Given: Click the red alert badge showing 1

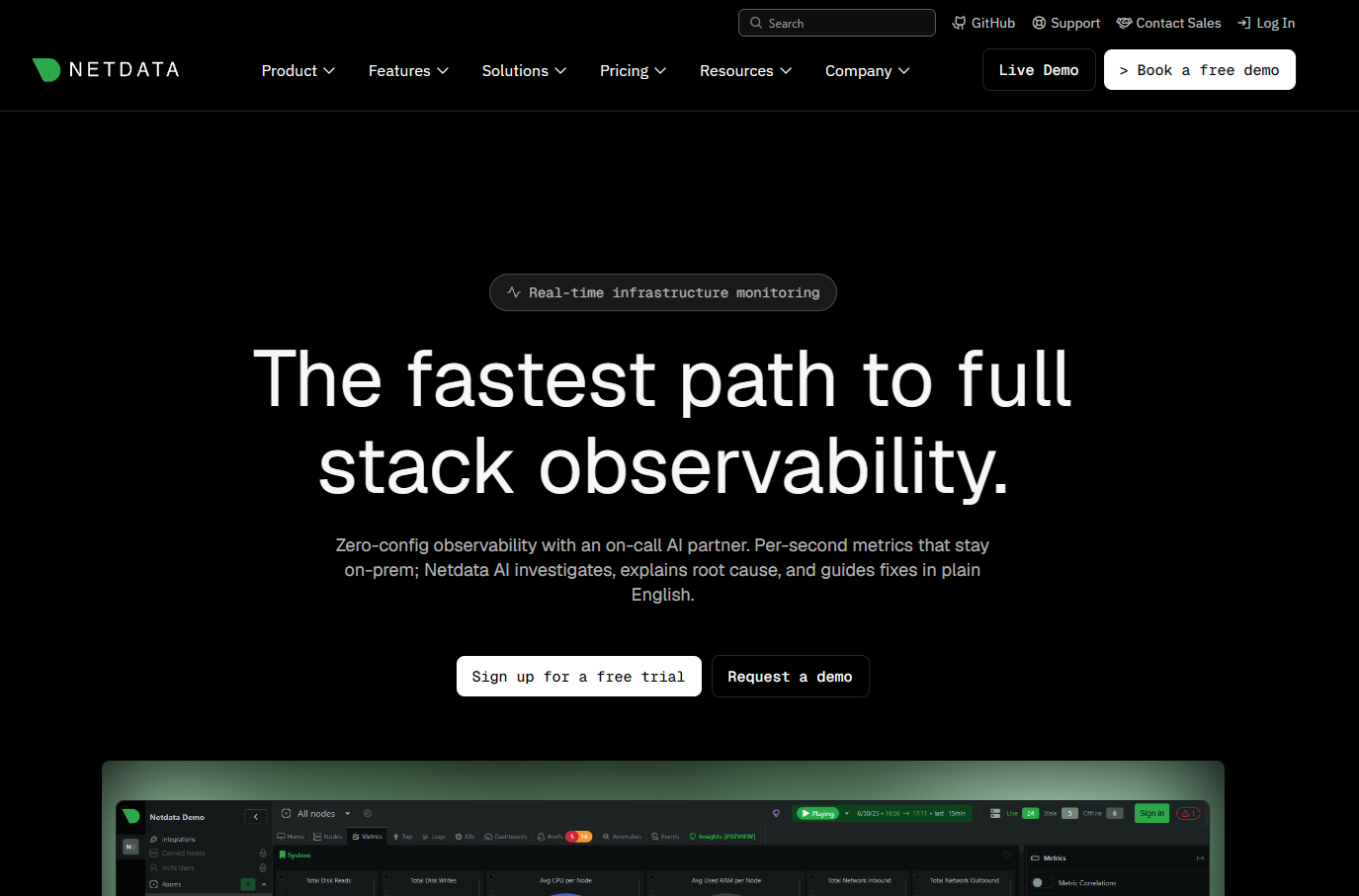Looking at the screenshot, I should tap(1188, 813).
